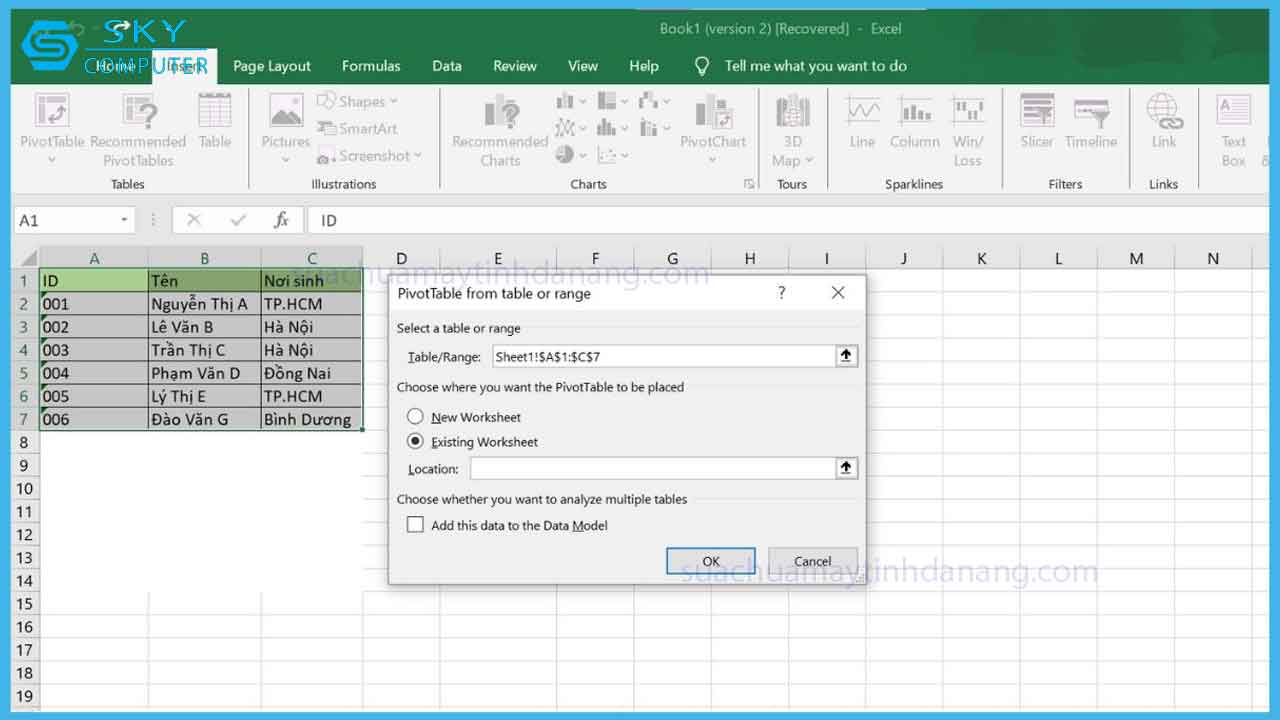Click SmartArt in Illustrations group
The width and height of the screenshot is (1280, 720).
(357, 128)
